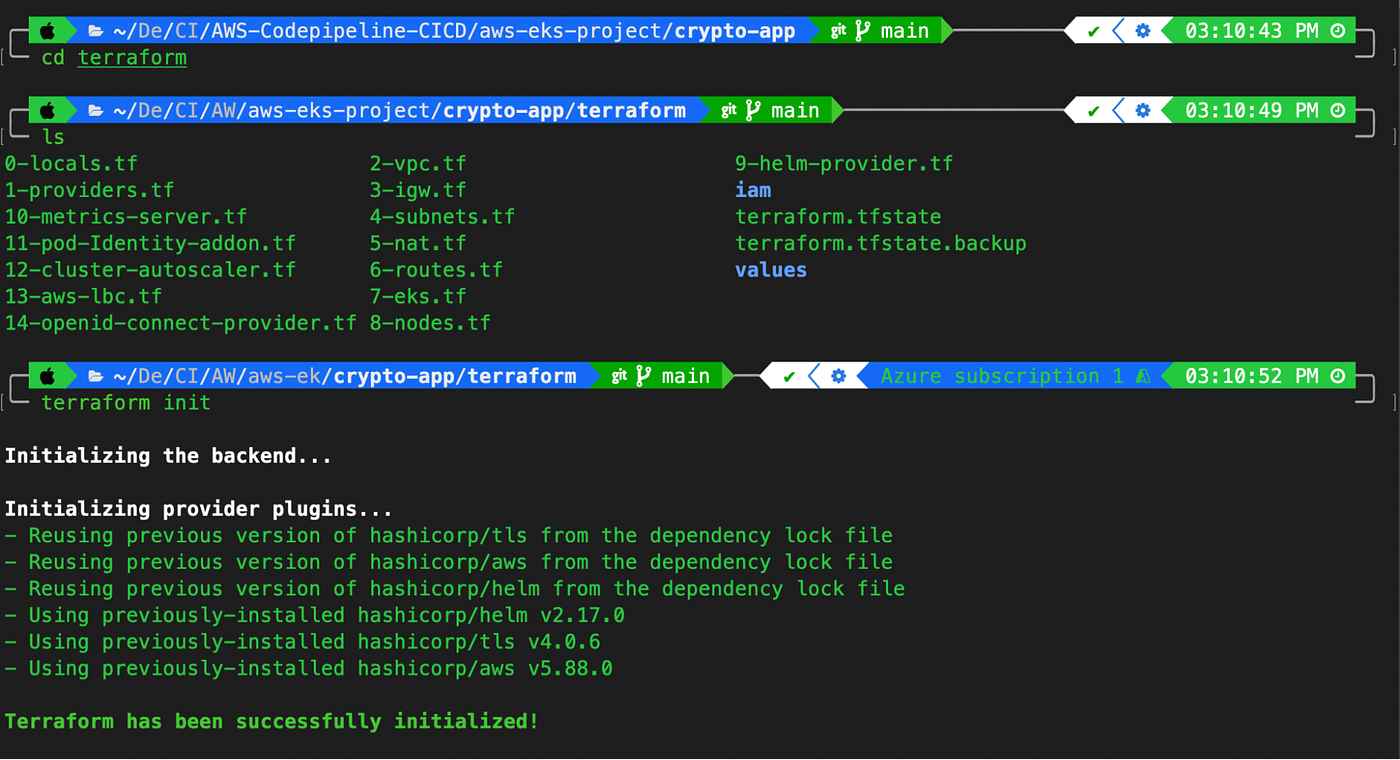Click the 'Reusing previous version of hashicorp/tls' line
1400x760 pixels.
[x=448, y=536]
